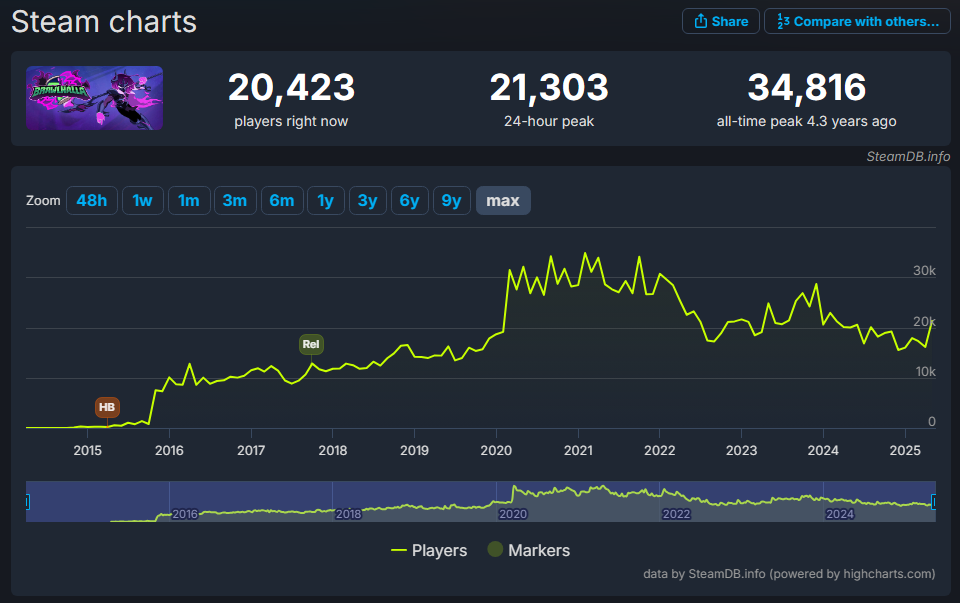Click the 34,816 all-time peak value
960x603 pixels.
(807, 88)
